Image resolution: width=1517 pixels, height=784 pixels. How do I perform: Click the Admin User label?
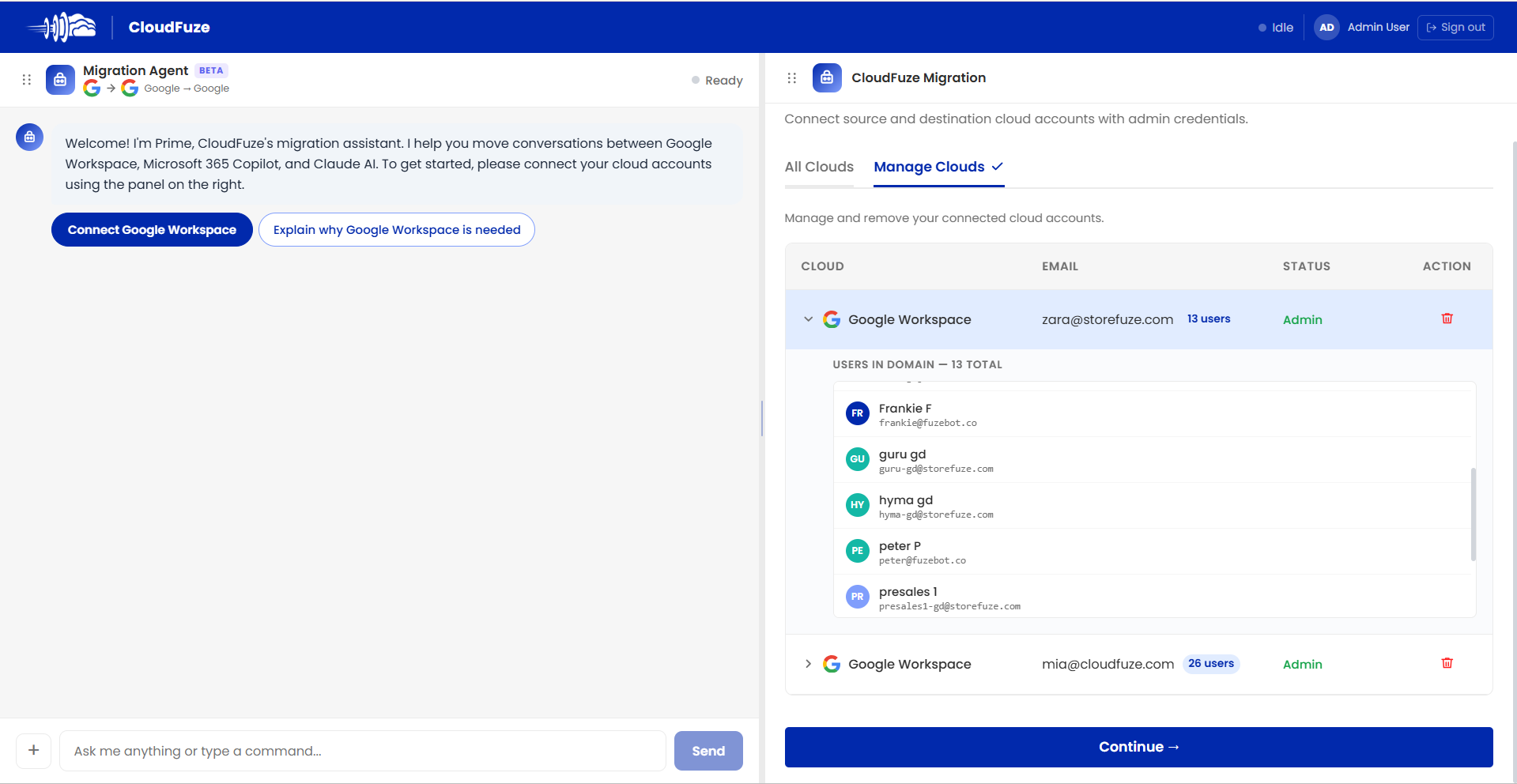[1378, 27]
